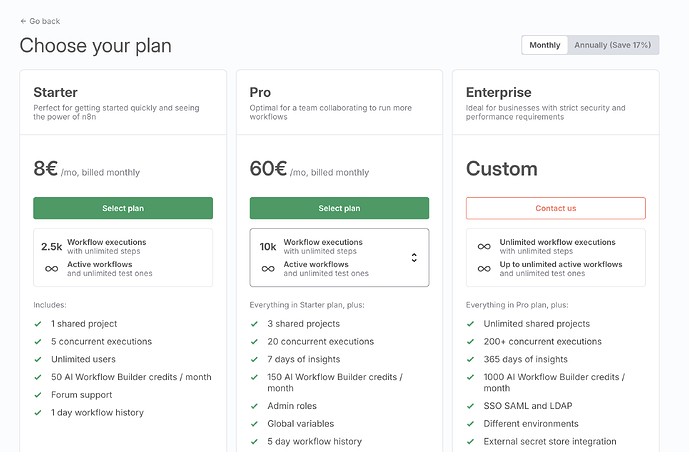Click the Starter 2.5k executions box

[x=123, y=258]
